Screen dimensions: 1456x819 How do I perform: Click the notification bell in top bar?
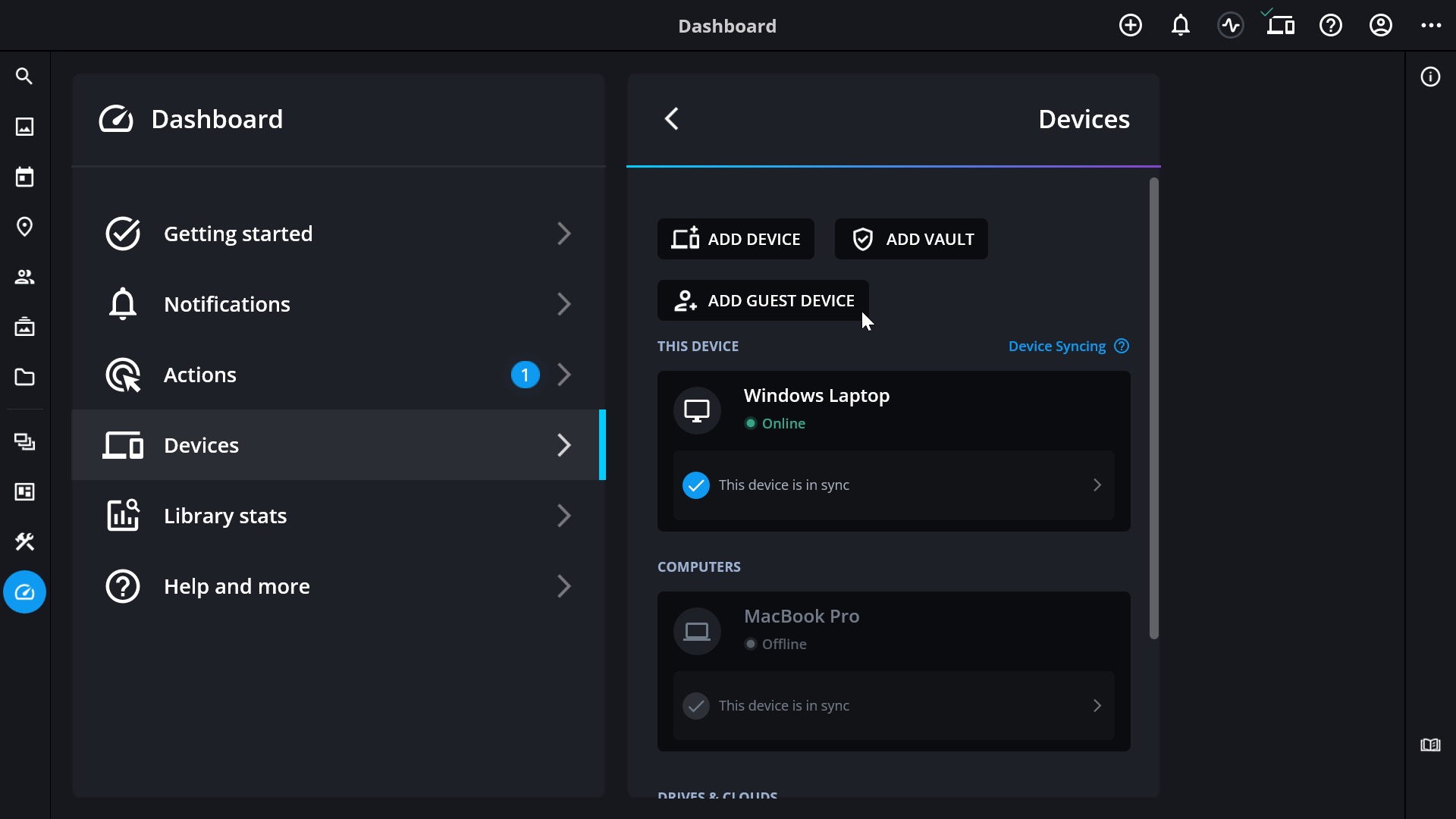pos(1180,26)
